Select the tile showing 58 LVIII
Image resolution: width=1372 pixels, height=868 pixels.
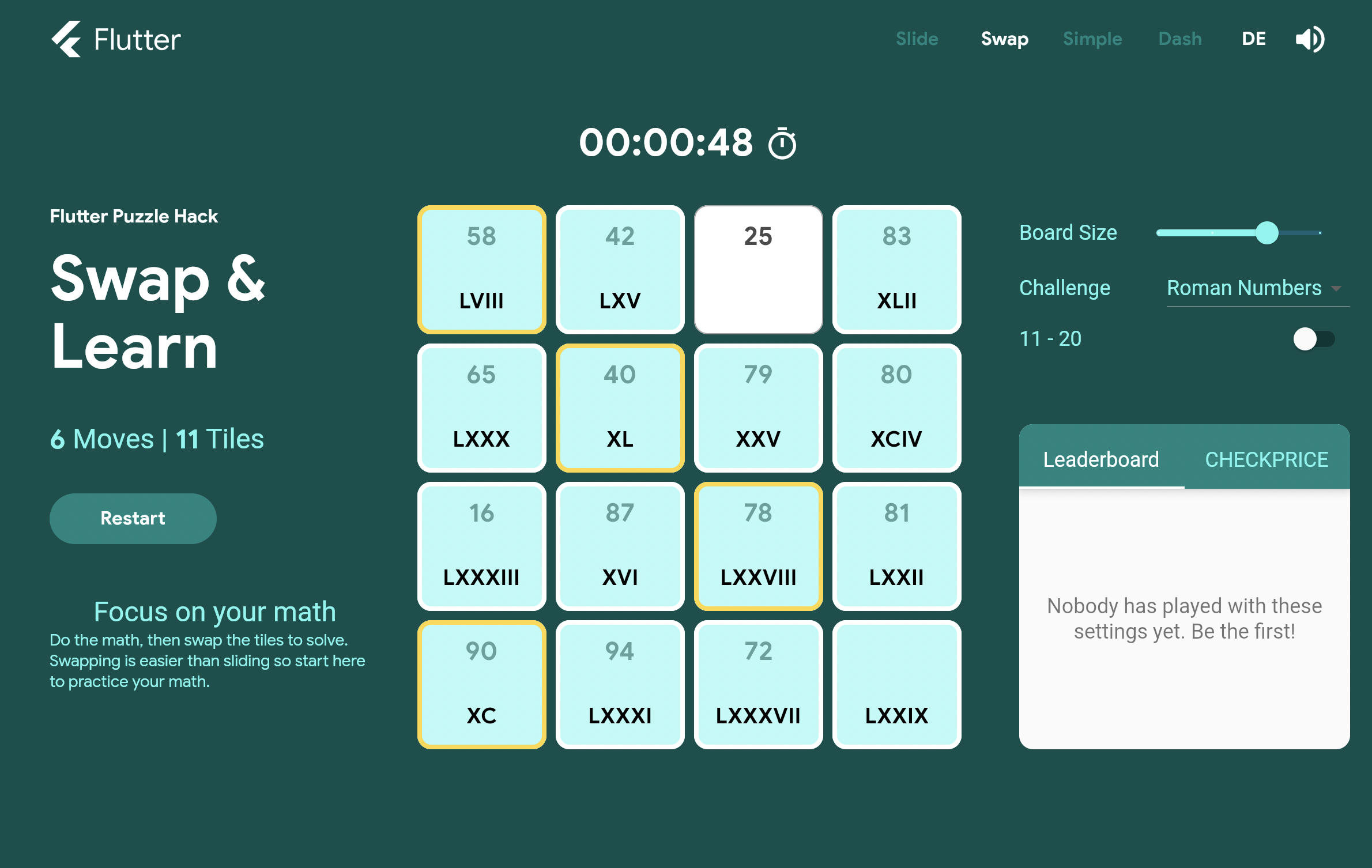click(481, 269)
